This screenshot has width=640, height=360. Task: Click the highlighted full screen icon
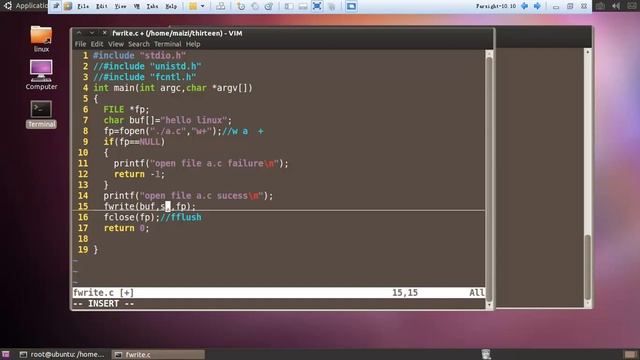317,6
